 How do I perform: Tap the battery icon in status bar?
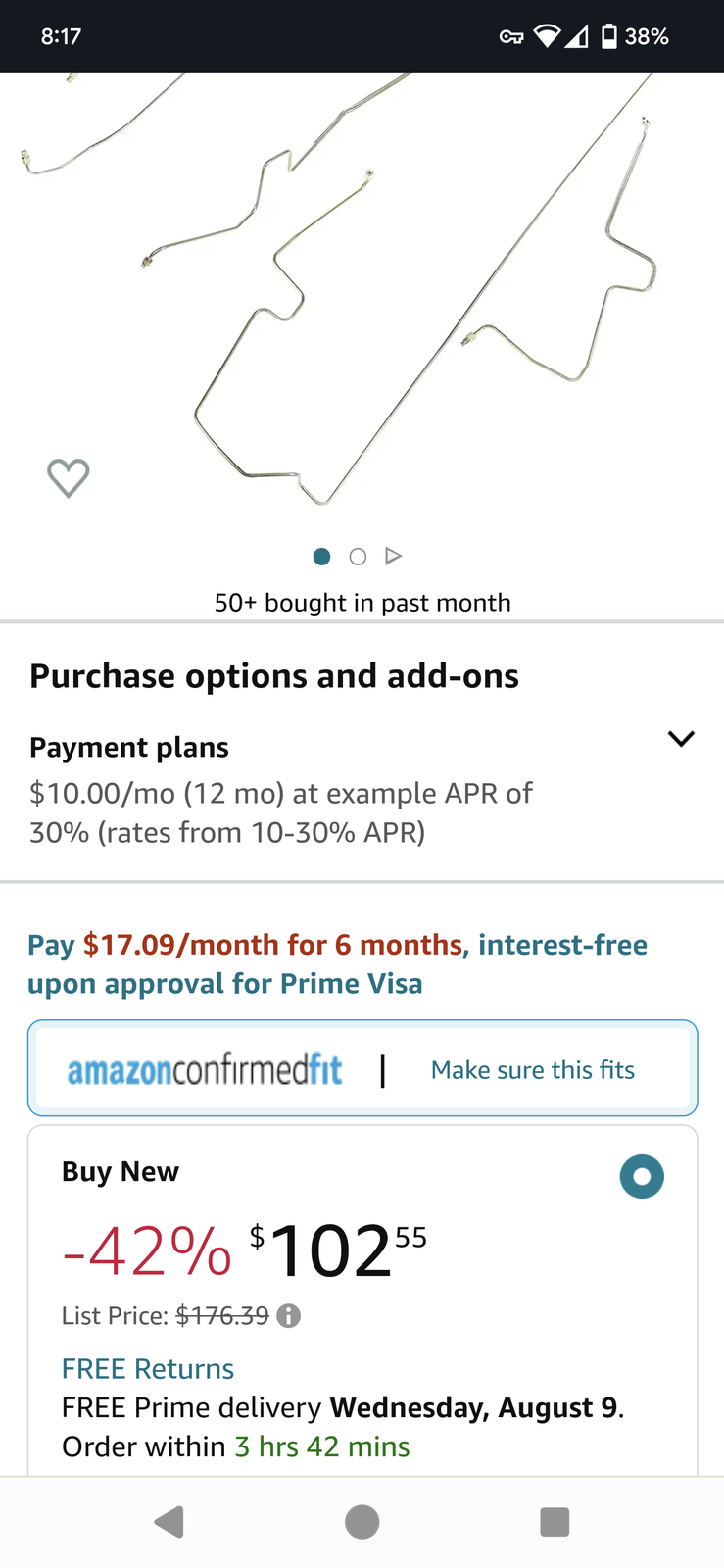pos(609,37)
